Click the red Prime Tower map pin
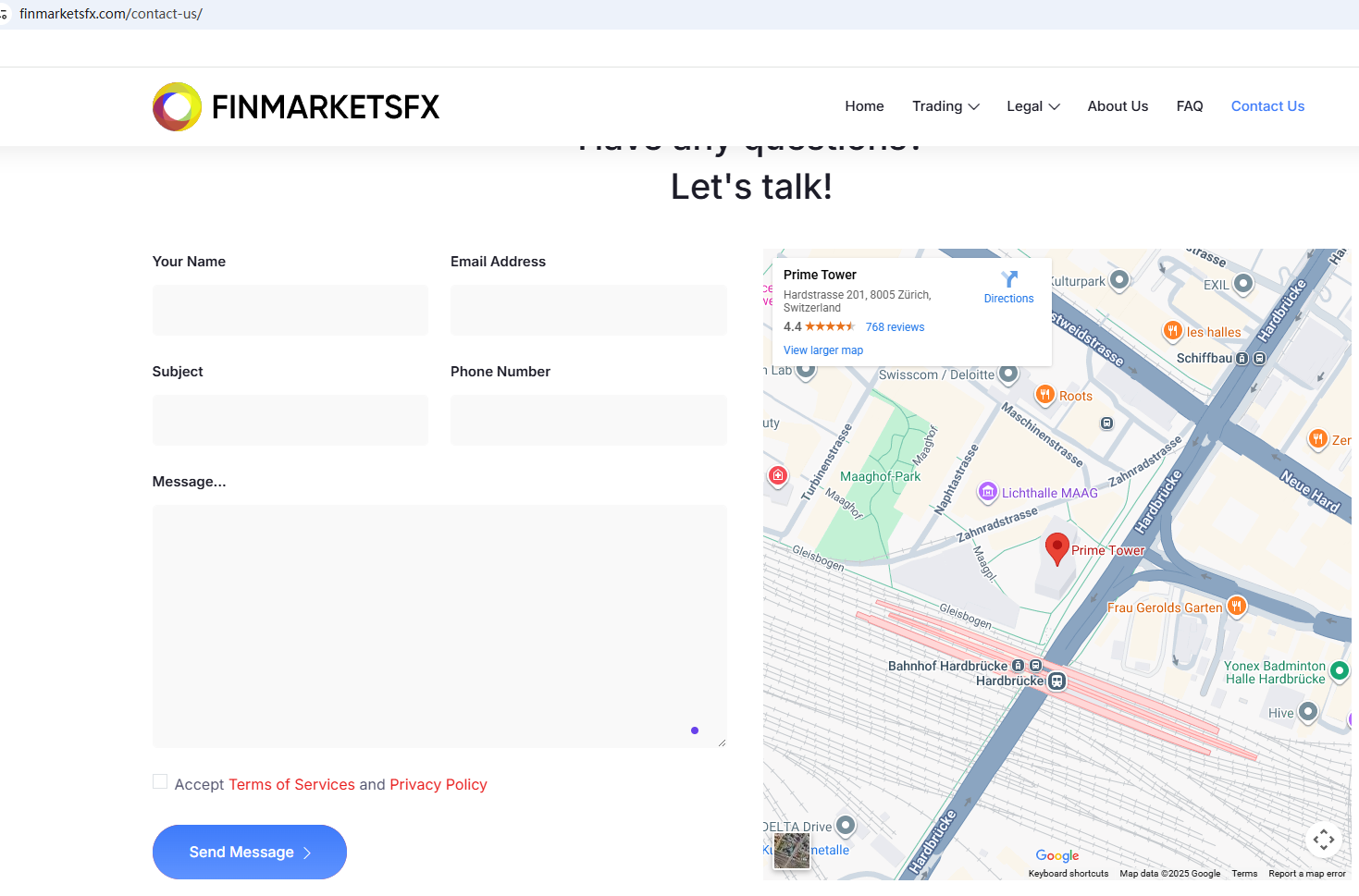 click(x=1056, y=548)
